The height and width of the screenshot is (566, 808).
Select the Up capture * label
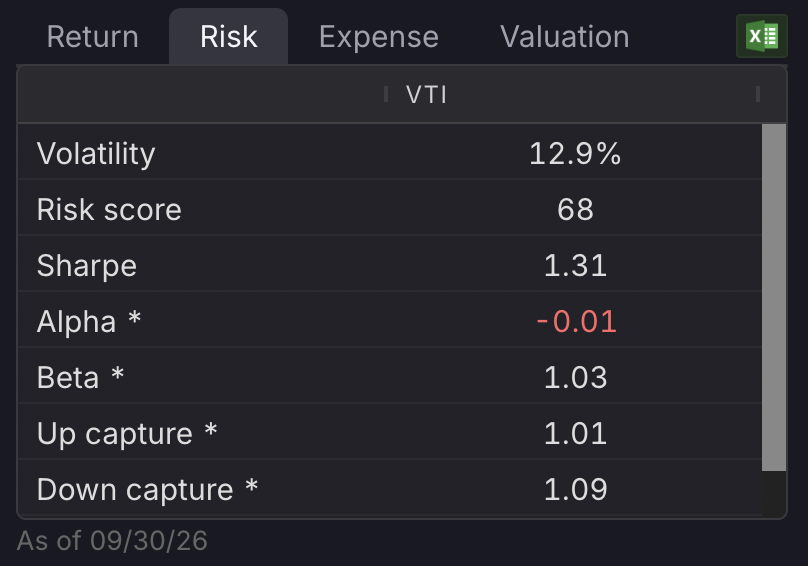tap(127, 434)
